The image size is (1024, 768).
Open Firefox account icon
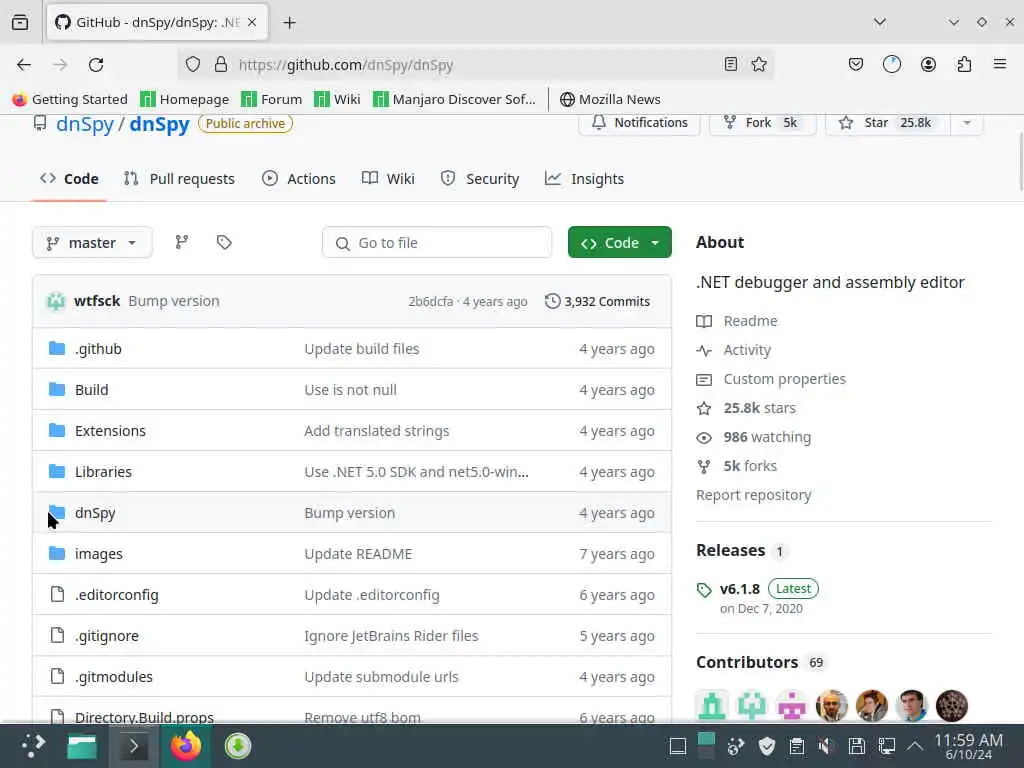928,64
